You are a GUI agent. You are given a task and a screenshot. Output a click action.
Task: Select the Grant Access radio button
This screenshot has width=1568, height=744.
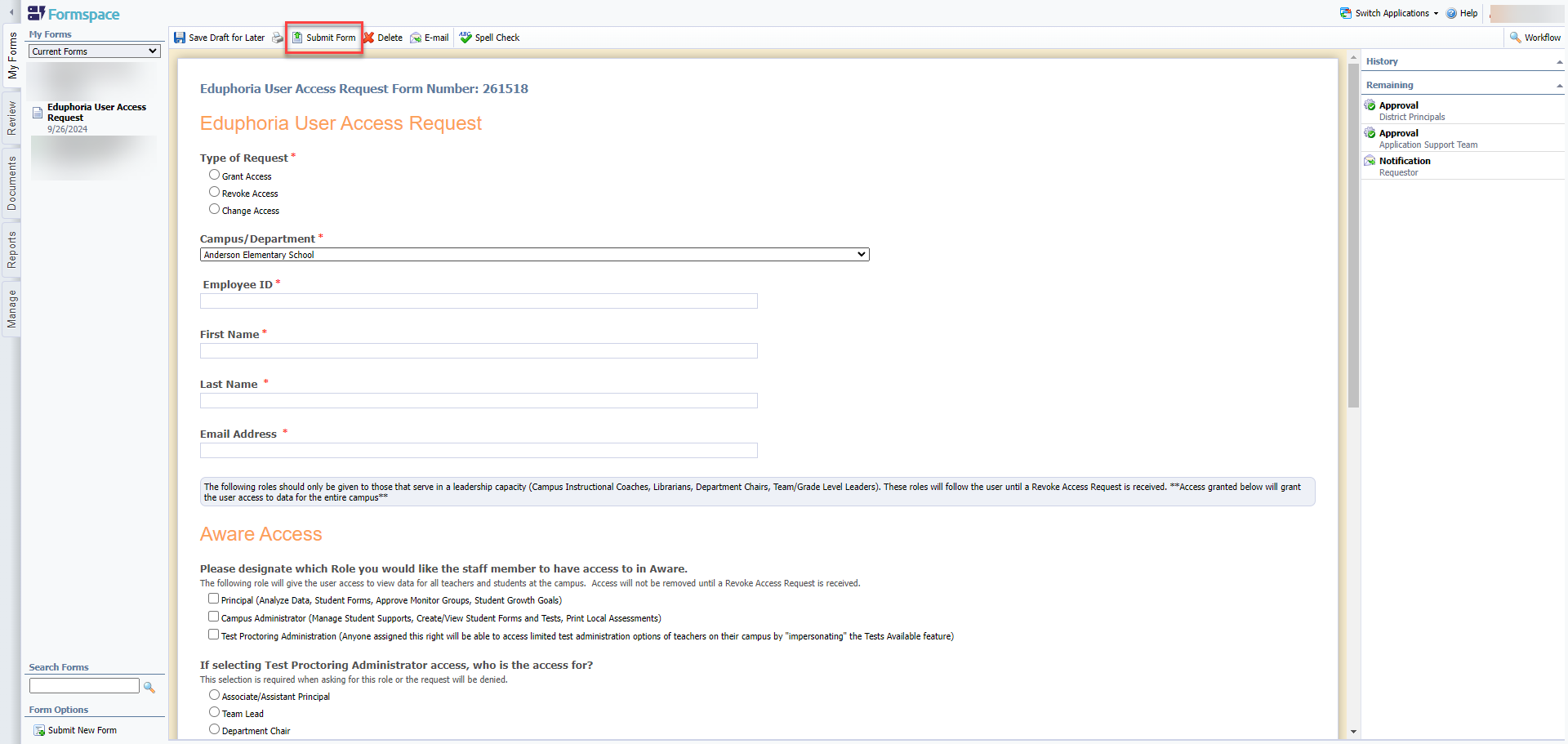tap(214, 175)
